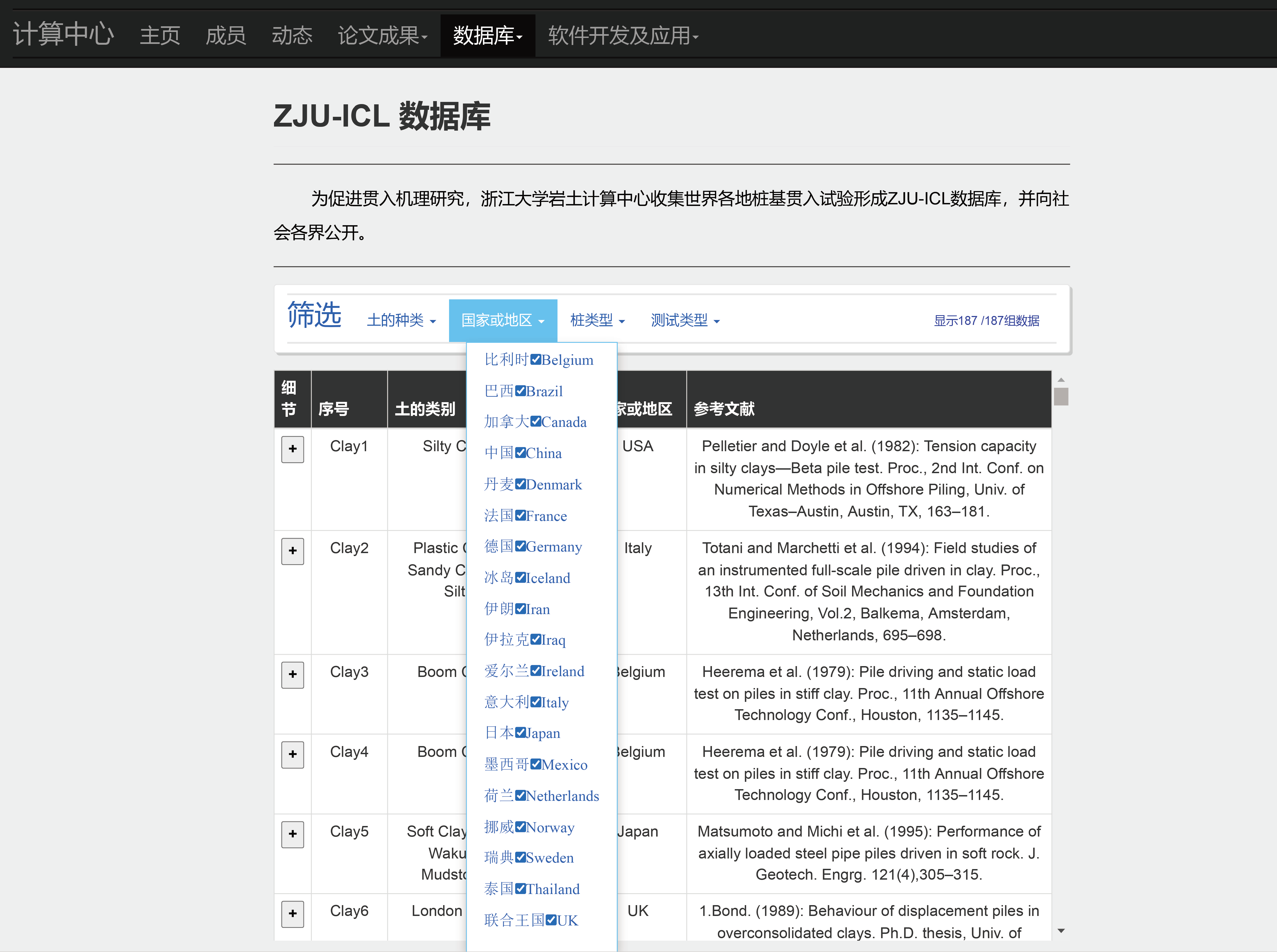Viewport: 1277px width, 952px height.
Task: Uncheck the Denmark checkbox
Action: 520,484
